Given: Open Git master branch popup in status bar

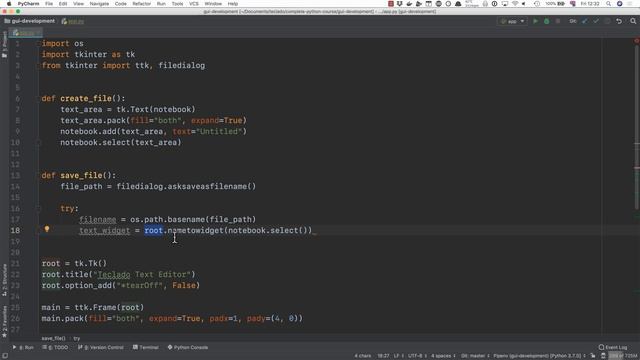Looking at the screenshot, I should click(475, 356).
